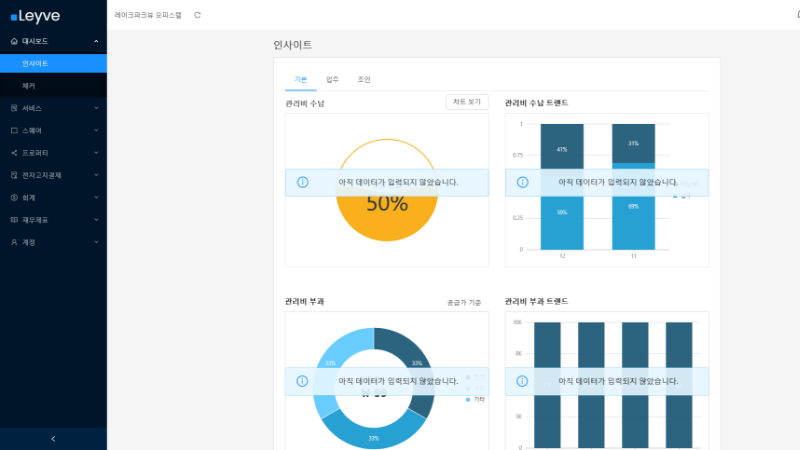Viewport: 800px width, 450px height.
Task: Click the 69% segment of bar 11
Action: 633,207
